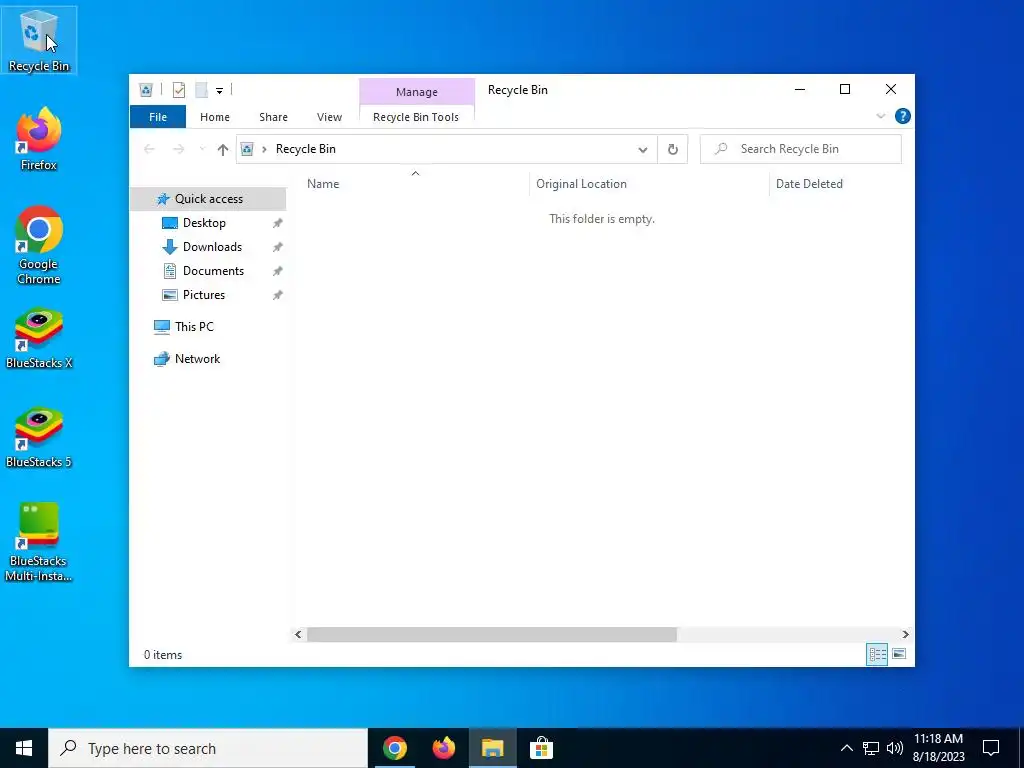Switch to Details view in status bar
The height and width of the screenshot is (768, 1024).
[x=877, y=654]
